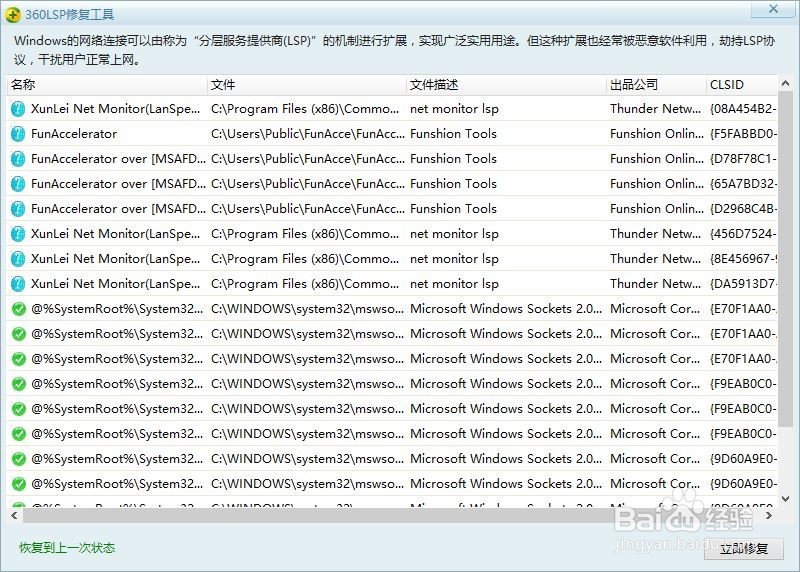Click question icon of row with CLSID {D2968C4B-

18,209
